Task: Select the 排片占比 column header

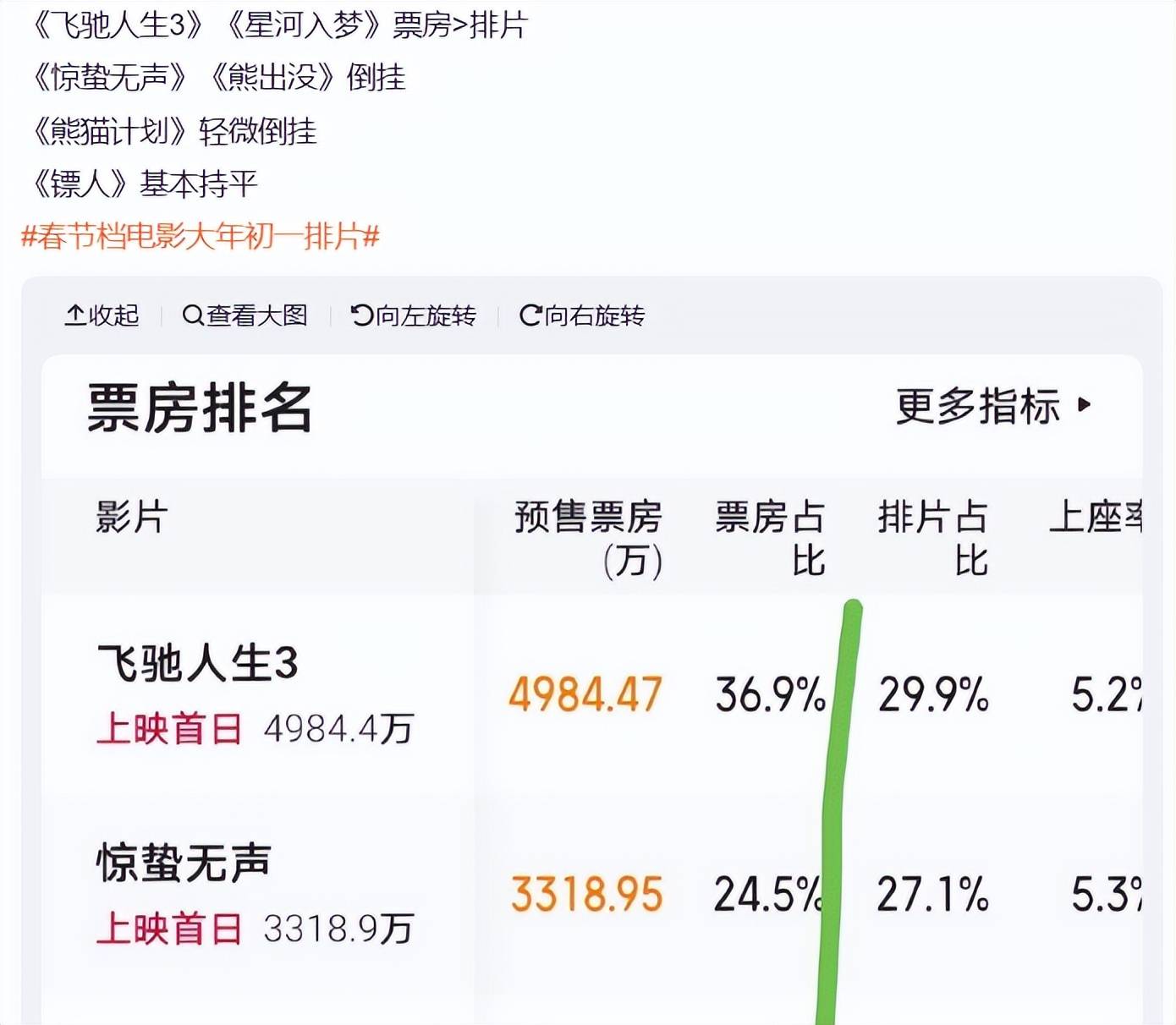Action: pyautogui.click(x=932, y=538)
